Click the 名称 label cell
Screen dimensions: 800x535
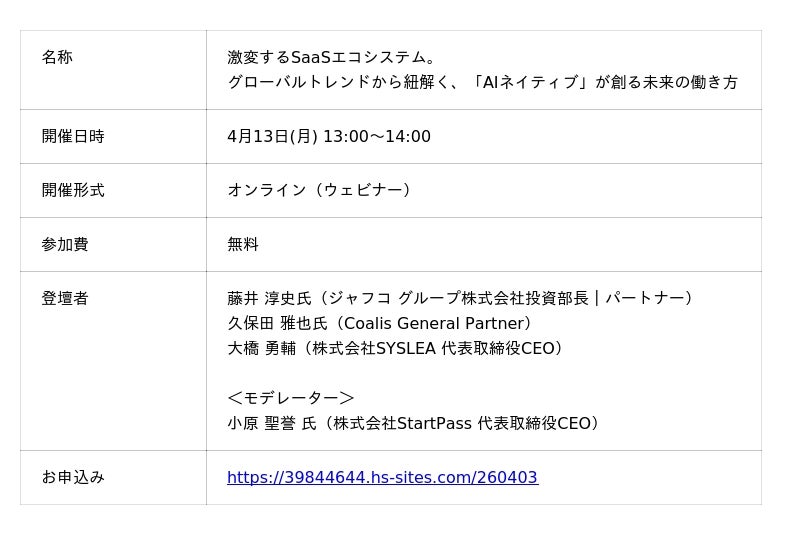point(57,58)
